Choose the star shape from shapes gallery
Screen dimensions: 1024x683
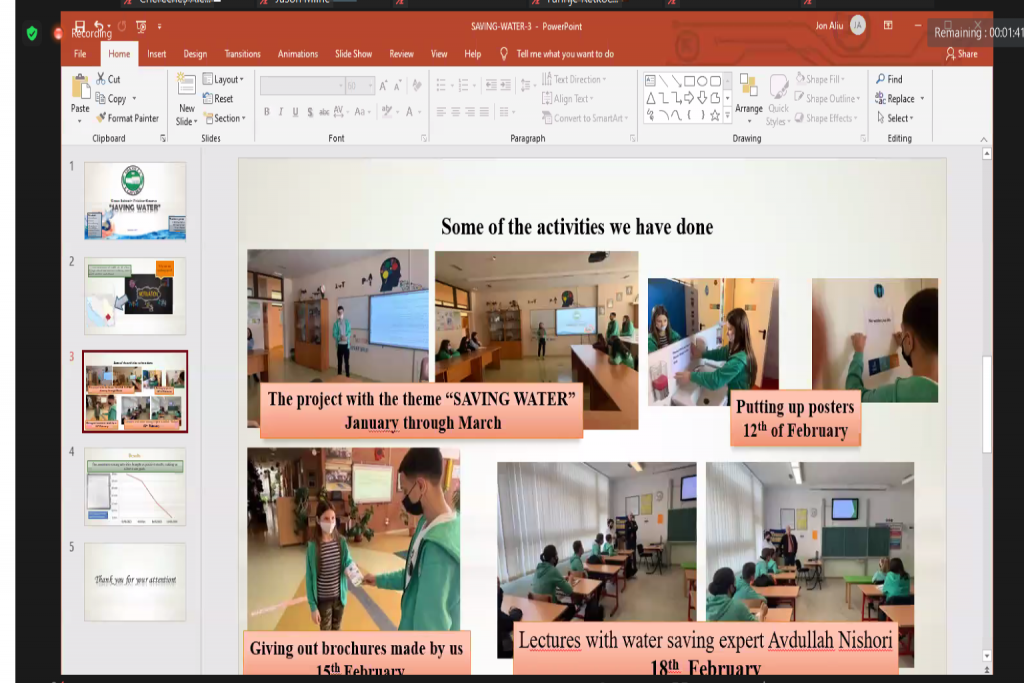coord(715,116)
